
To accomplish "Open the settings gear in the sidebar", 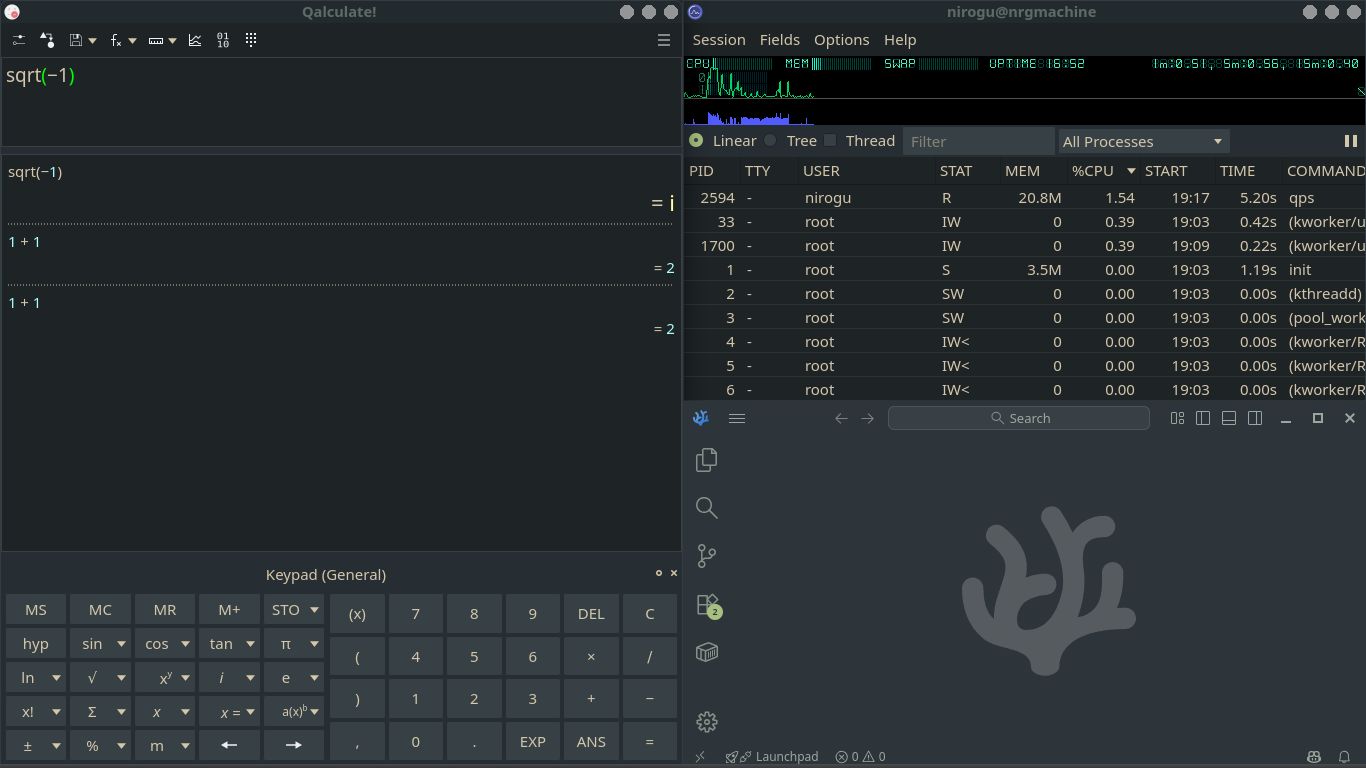I will (x=706, y=721).
